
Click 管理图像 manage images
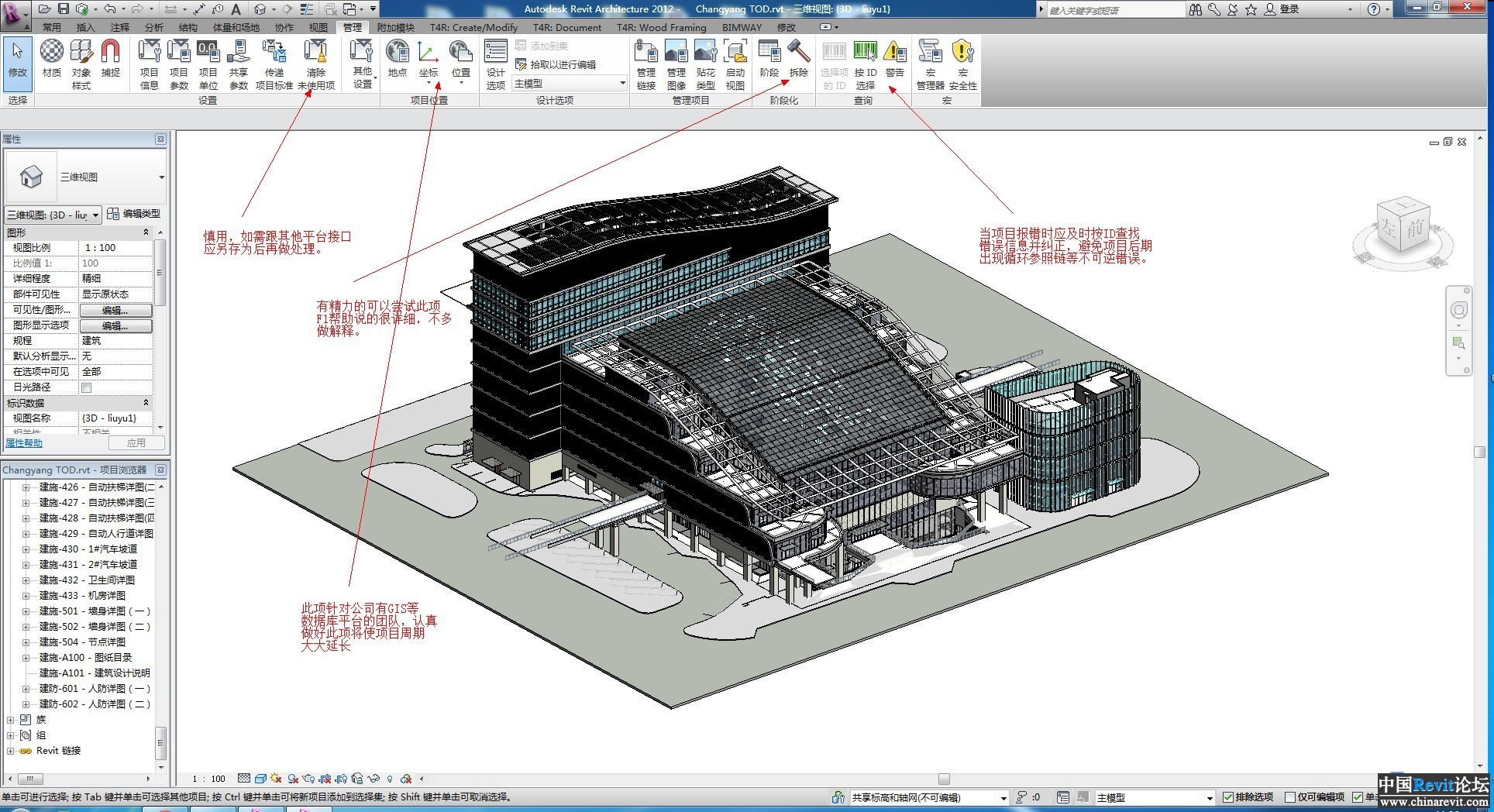coord(676,64)
